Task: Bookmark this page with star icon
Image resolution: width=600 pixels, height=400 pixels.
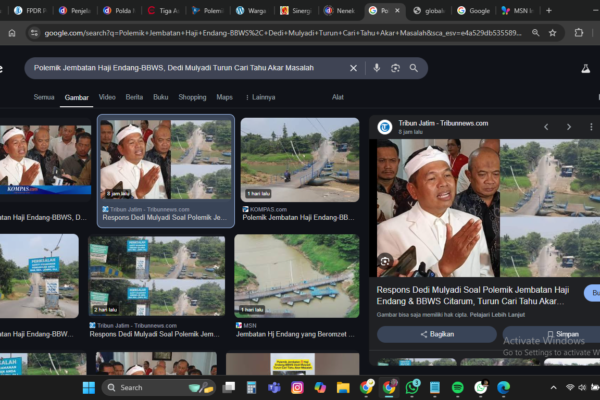Action: pos(553,33)
